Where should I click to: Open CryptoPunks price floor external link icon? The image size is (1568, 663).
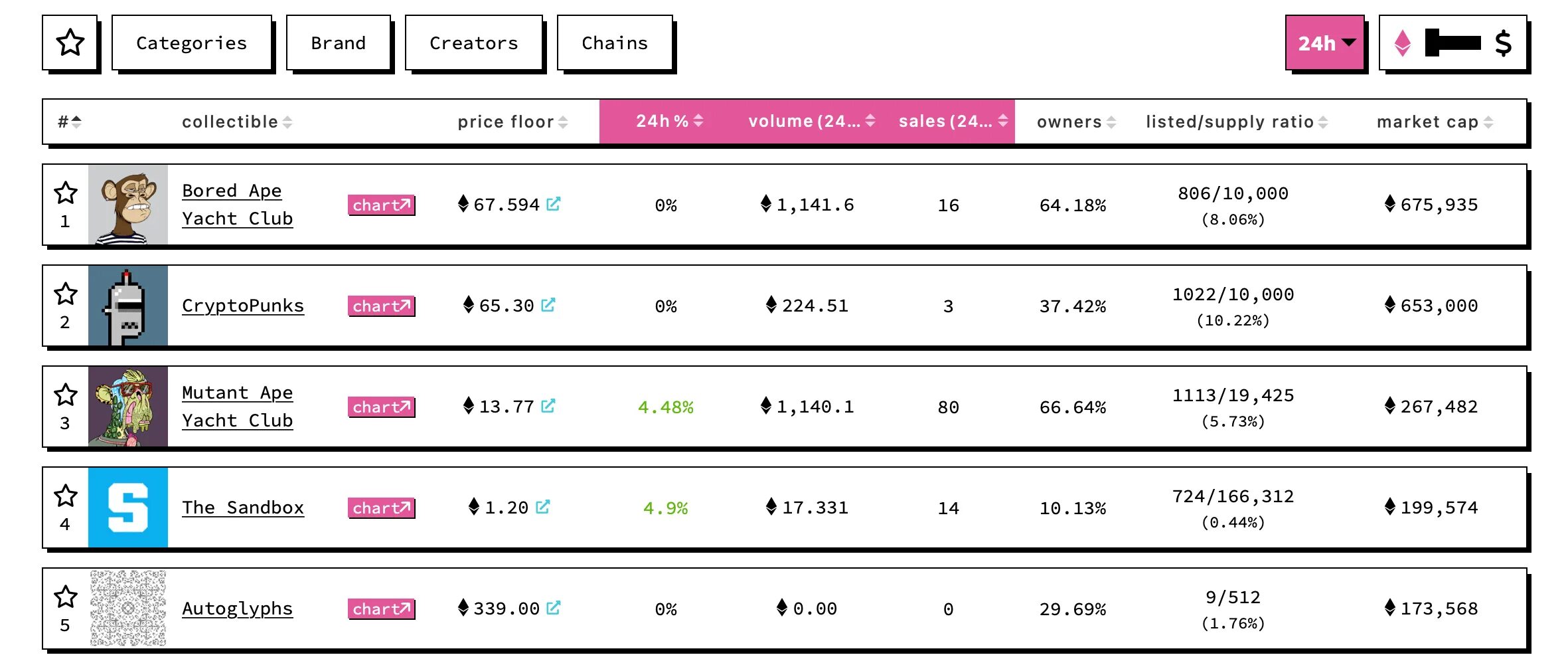point(548,305)
